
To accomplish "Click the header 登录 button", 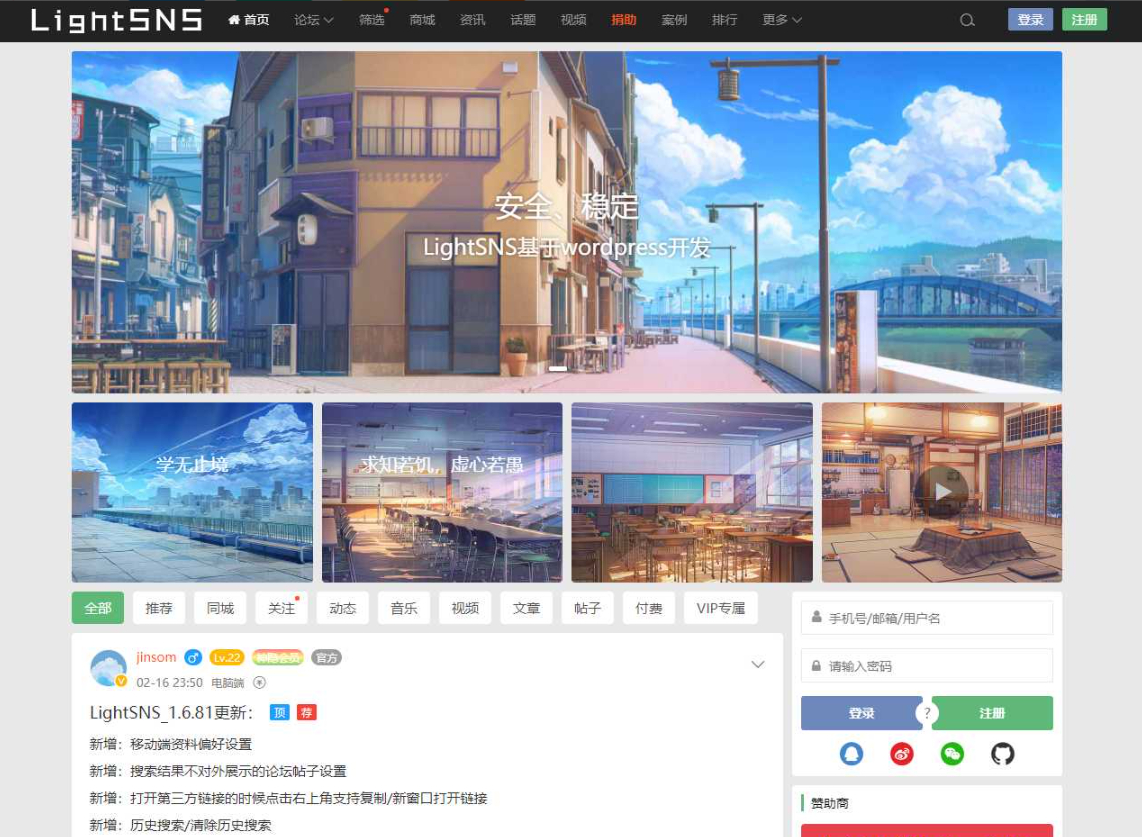I will pyautogui.click(x=1030, y=20).
